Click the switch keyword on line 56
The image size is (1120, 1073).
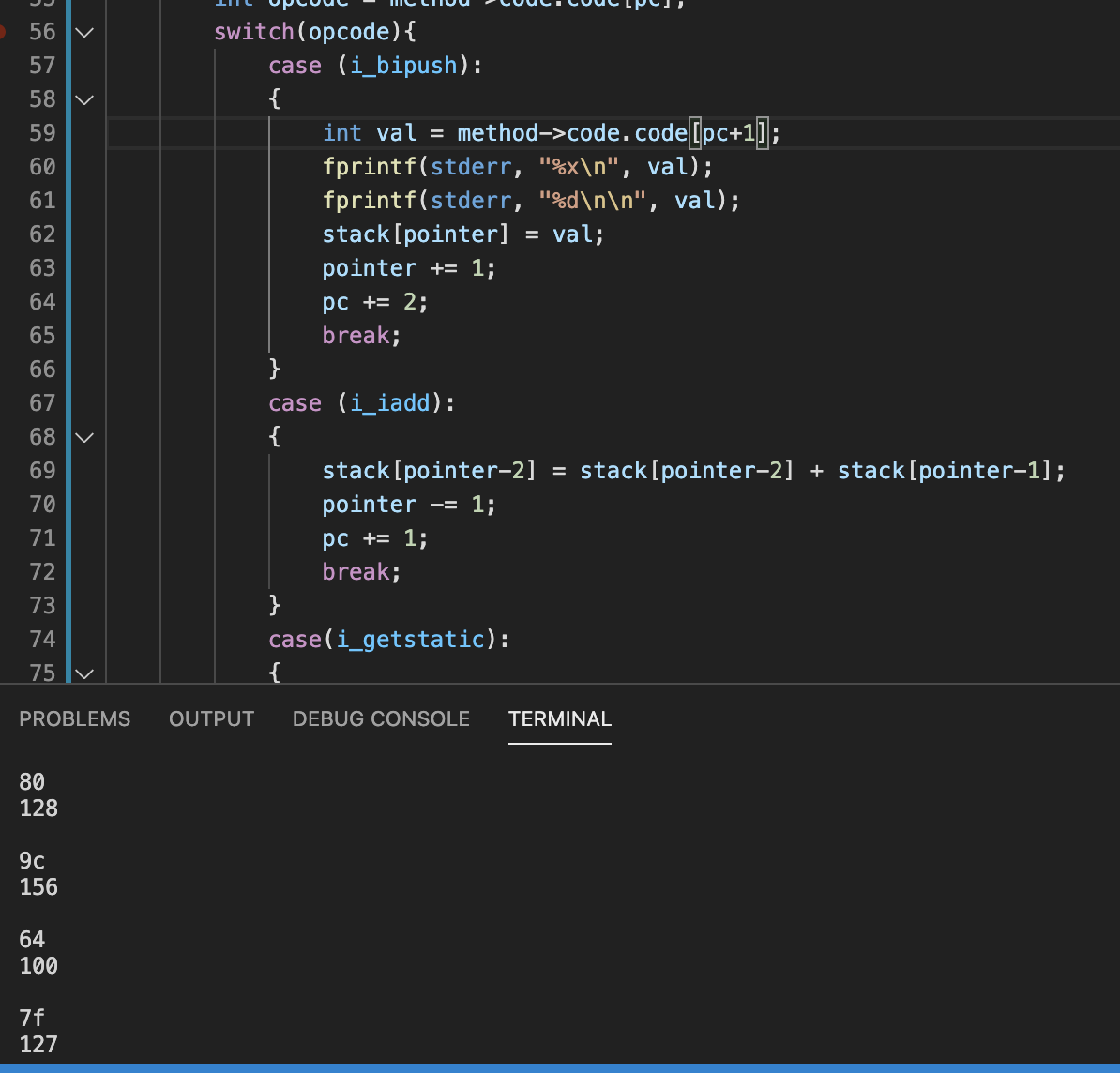[x=253, y=32]
